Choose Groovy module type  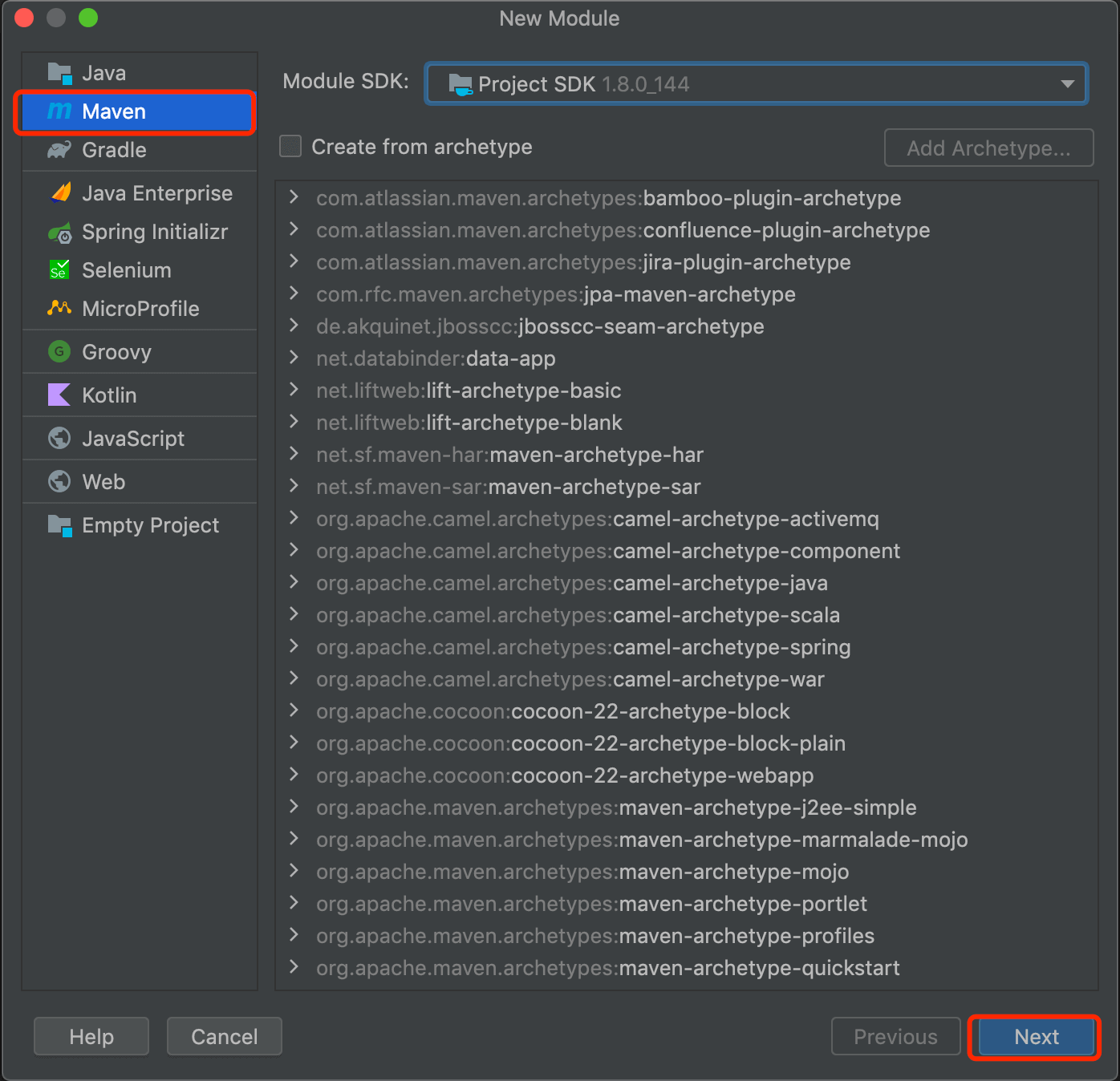click(x=140, y=352)
